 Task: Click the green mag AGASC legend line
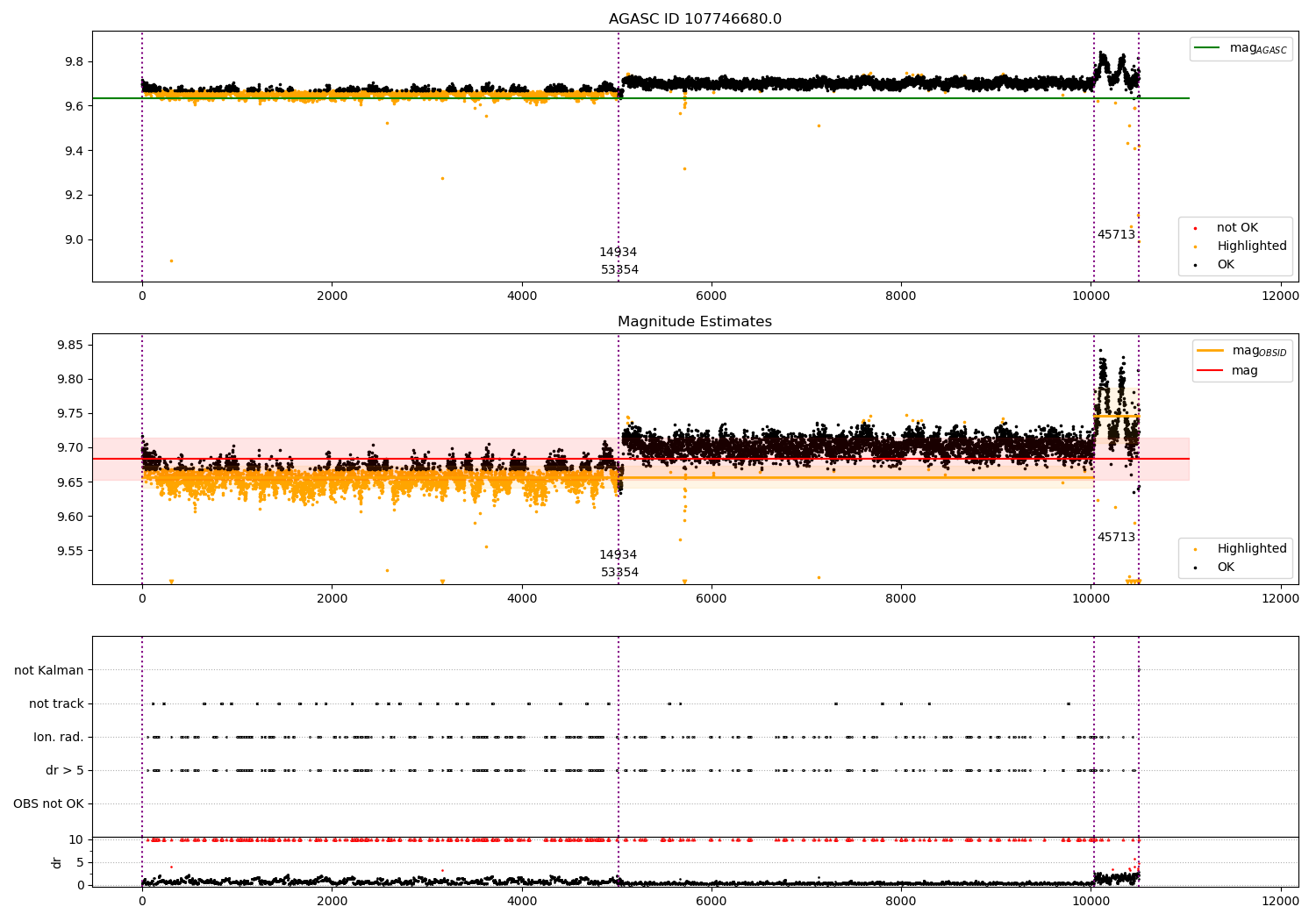(1207, 48)
